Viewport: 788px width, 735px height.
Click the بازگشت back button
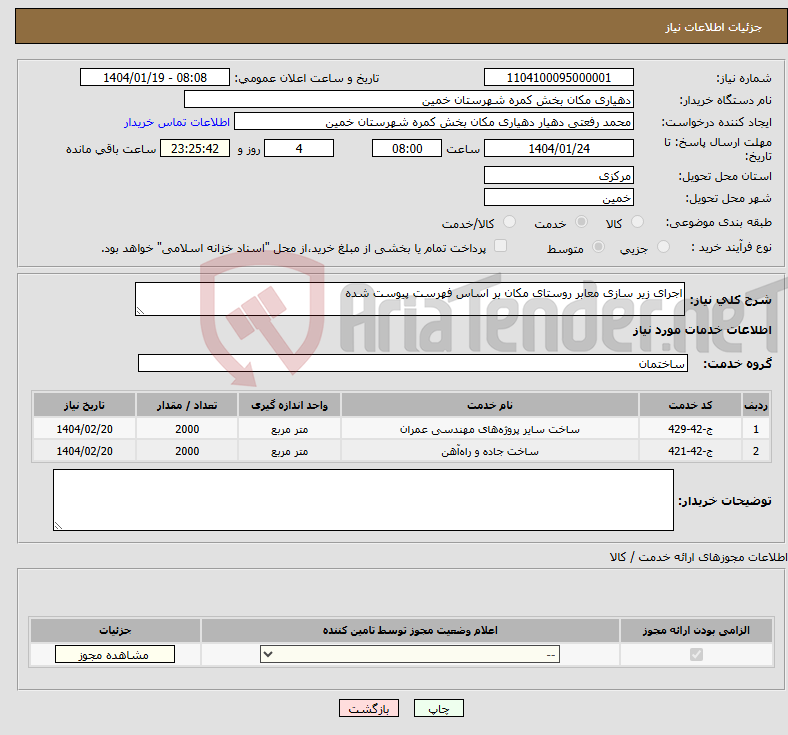[369, 708]
